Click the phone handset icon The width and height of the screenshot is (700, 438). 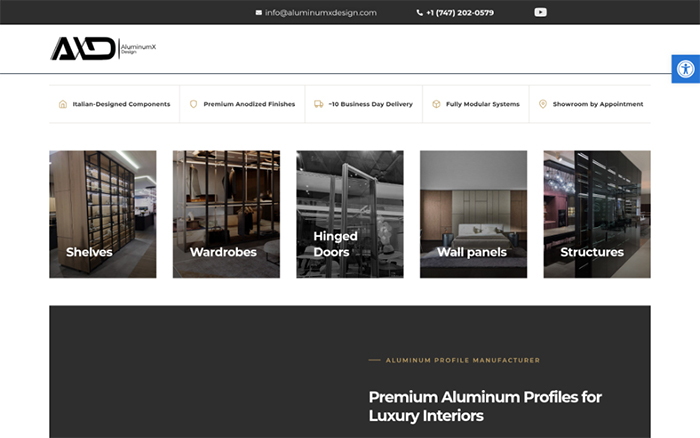[419, 13]
